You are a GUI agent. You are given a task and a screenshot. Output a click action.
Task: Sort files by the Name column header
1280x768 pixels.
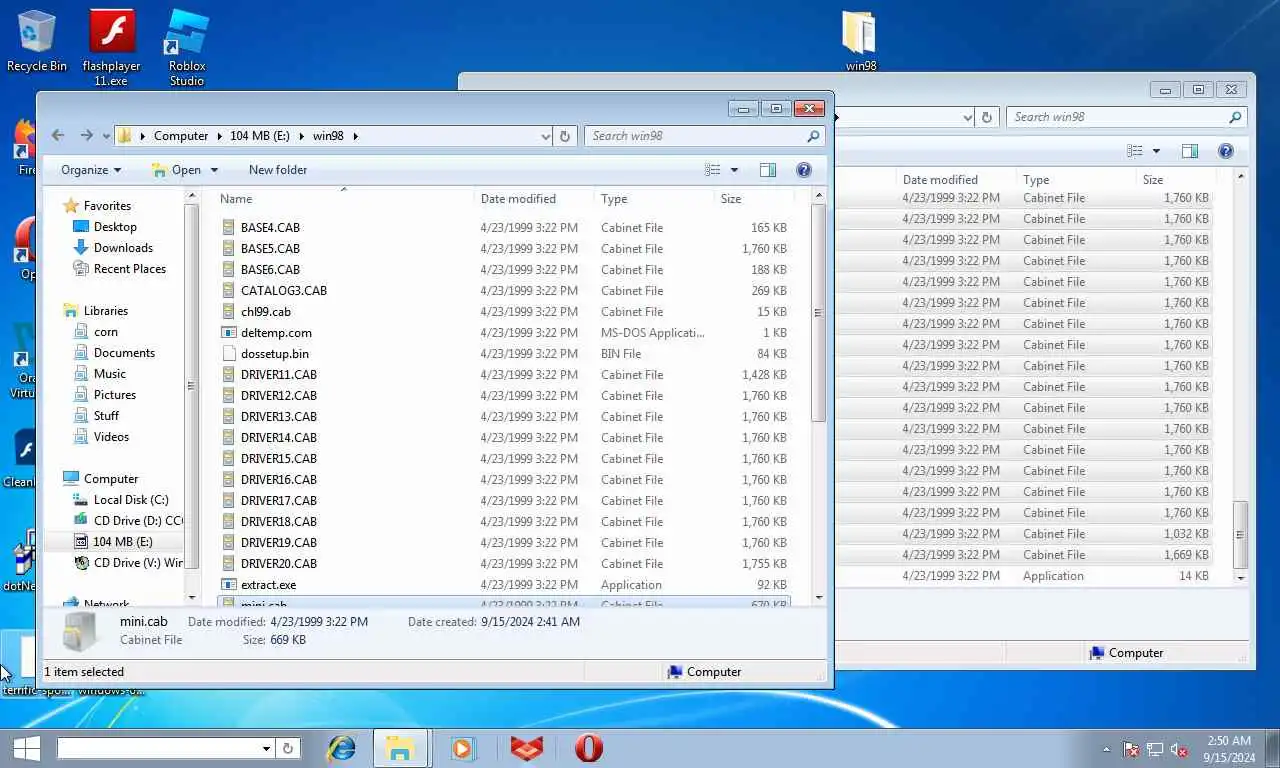[x=344, y=199]
